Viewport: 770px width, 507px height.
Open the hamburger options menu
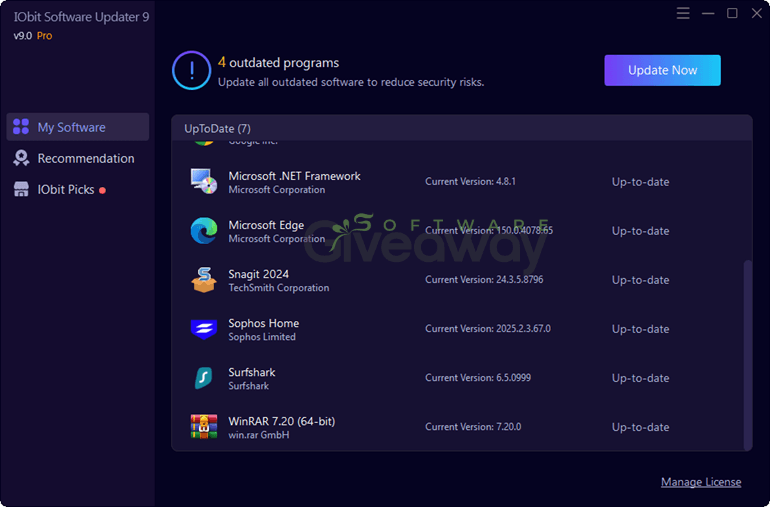683,13
